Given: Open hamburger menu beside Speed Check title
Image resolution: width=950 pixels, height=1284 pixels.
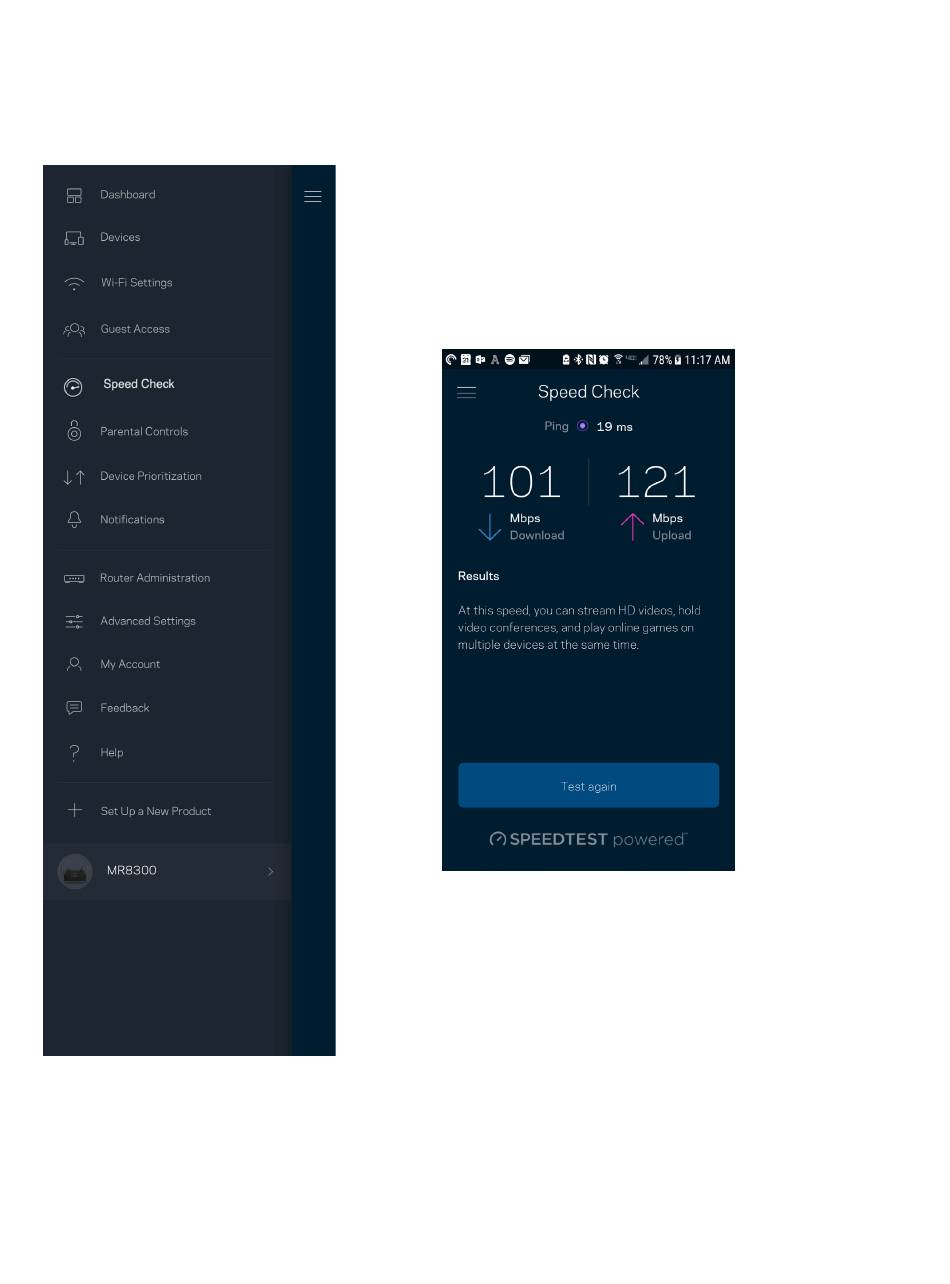Looking at the screenshot, I should click(467, 392).
